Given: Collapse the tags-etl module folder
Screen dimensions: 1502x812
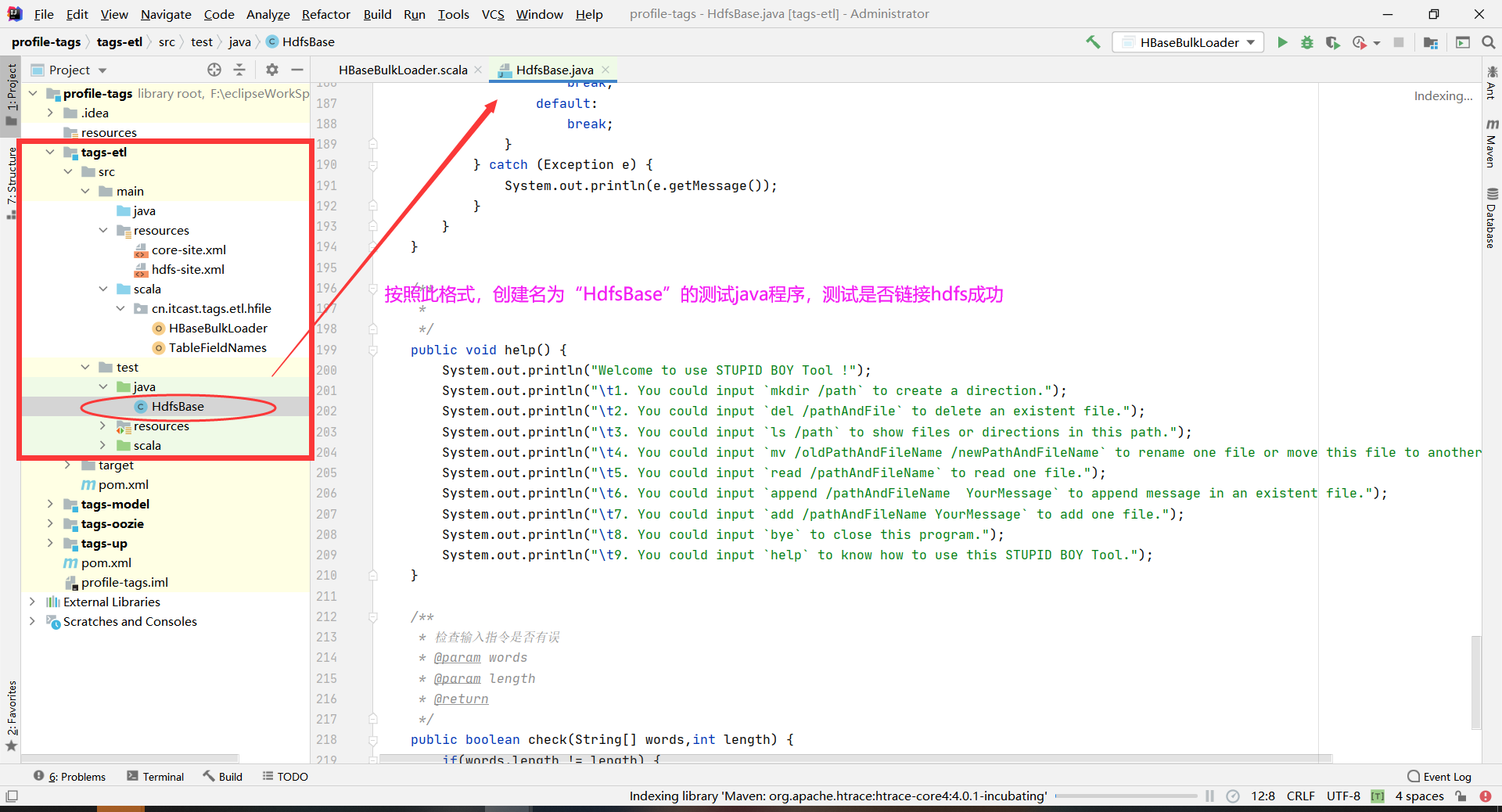Looking at the screenshot, I should 51,152.
